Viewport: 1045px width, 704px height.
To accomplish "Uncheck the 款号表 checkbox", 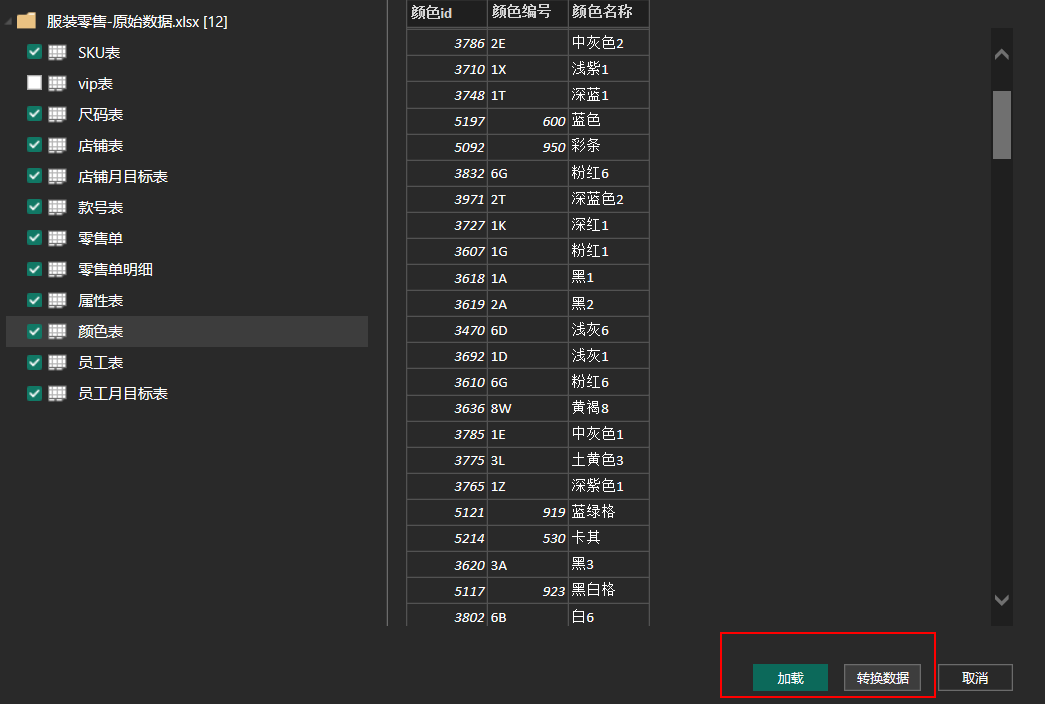I will pos(35,207).
